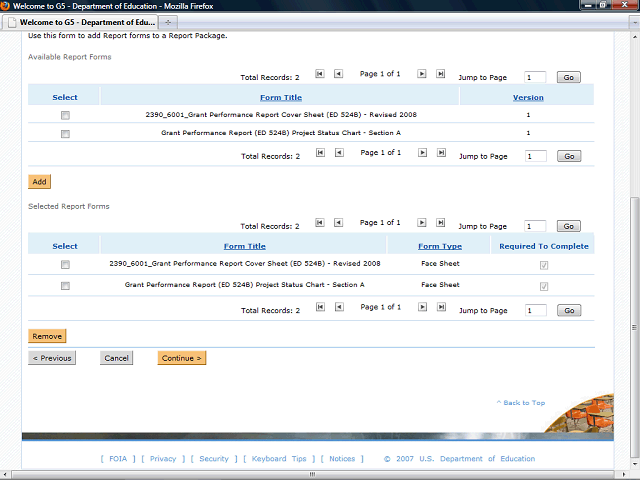The image size is (640, 480).
Task: Sort Available Forms by Form Title
Action: coord(281,98)
